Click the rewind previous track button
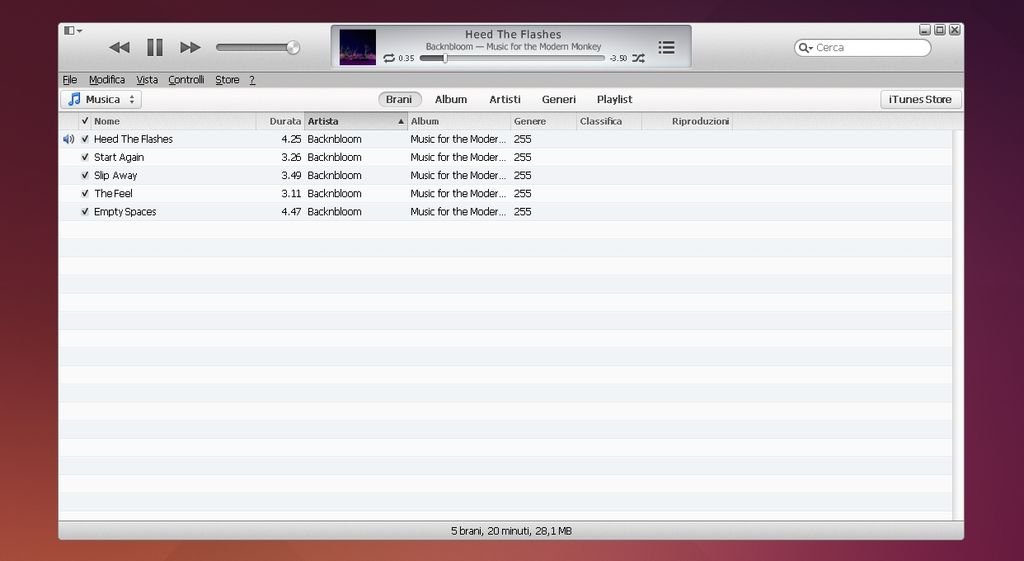The image size is (1024, 561). (120, 47)
